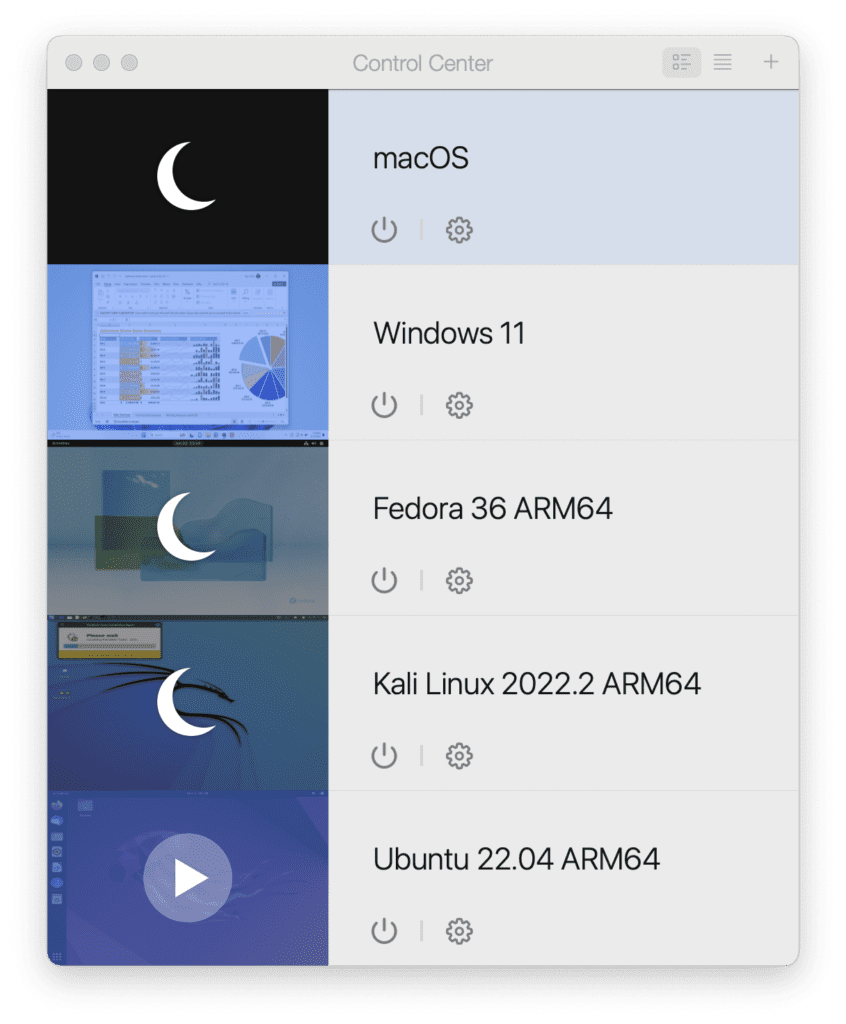This screenshot has width=846, height=1024.
Task: Select the macOS suspended thumbnail
Action: (x=187, y=177)
